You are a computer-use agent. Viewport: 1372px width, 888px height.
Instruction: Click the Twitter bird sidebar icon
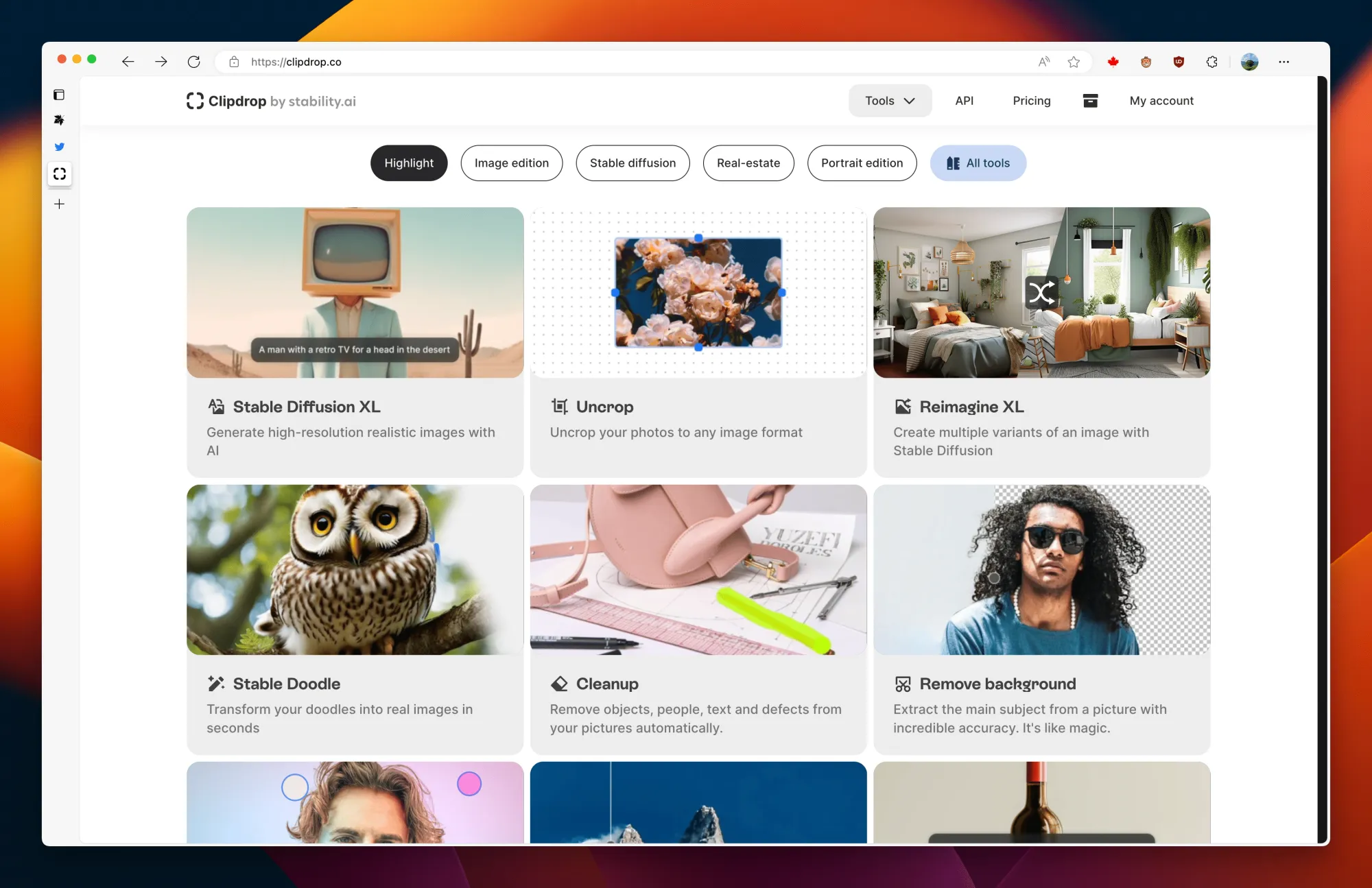[x=60, y=147]
